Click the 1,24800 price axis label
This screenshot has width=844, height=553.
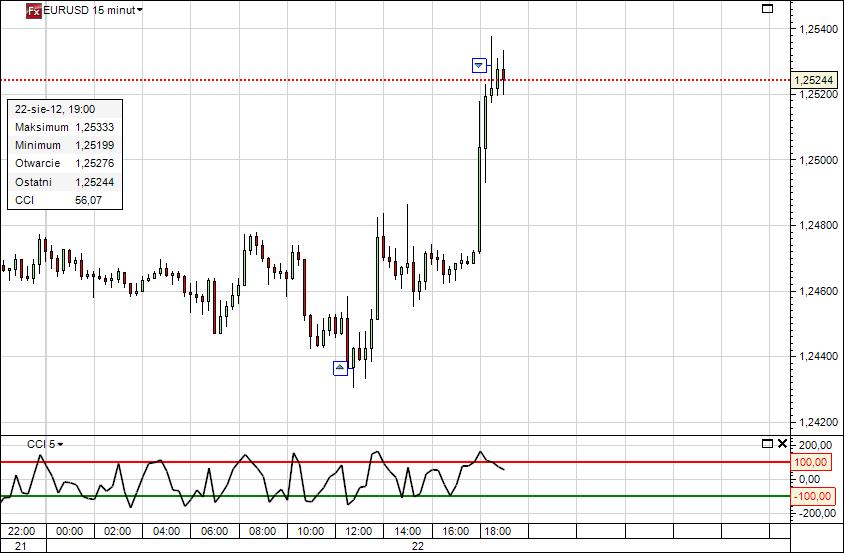[x=819, y=225]
